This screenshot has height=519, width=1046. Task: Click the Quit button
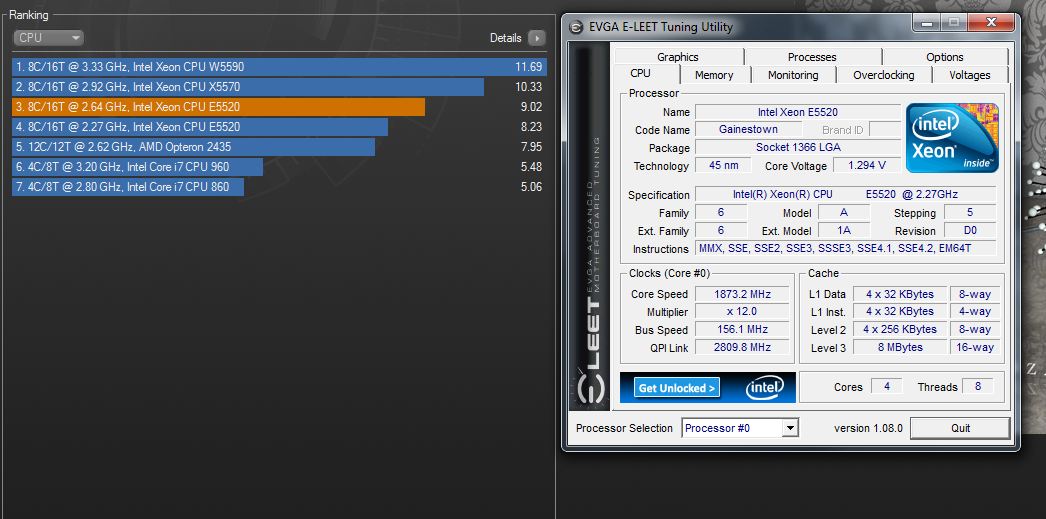960,428
